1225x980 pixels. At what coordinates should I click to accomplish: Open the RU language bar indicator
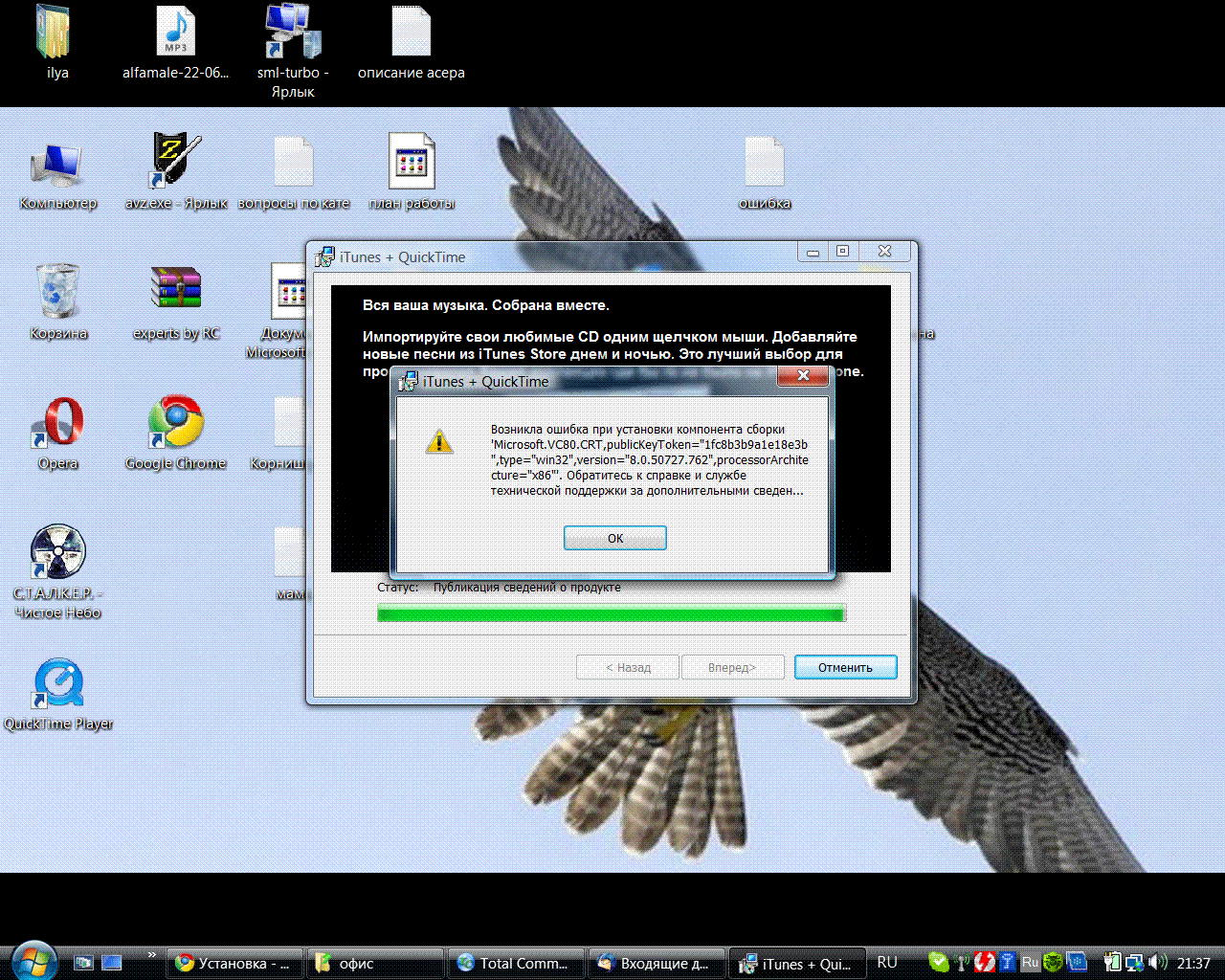(x=887, y=962)
